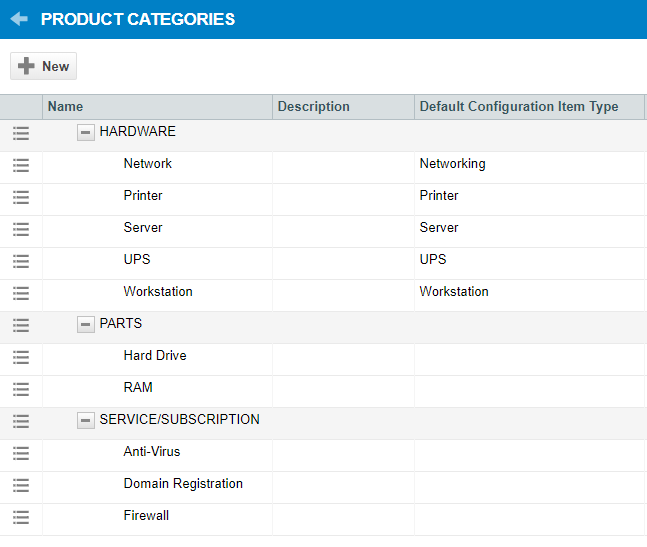The width and height of the screenshot is (647, 547).
Task: Open the menu icon for the UPS row
Action: click(21, 260)
